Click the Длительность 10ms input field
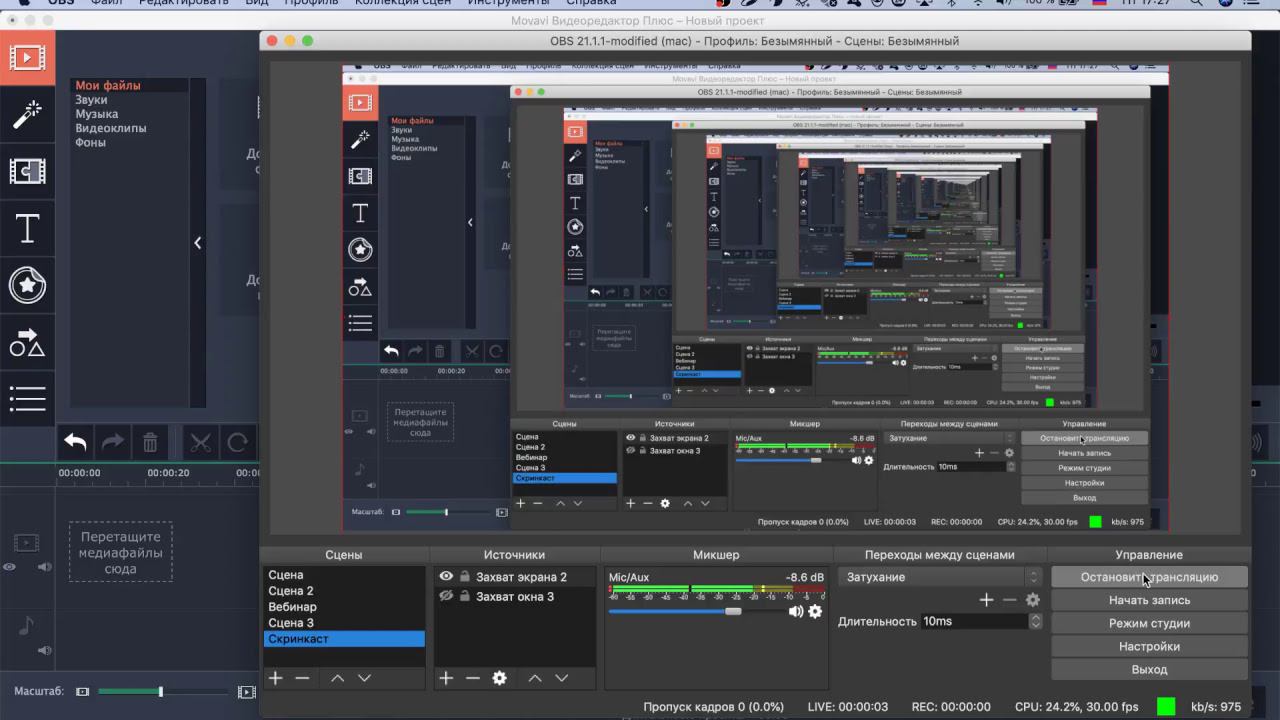Viewport: 1280px width, 720px height. point(974,621)
